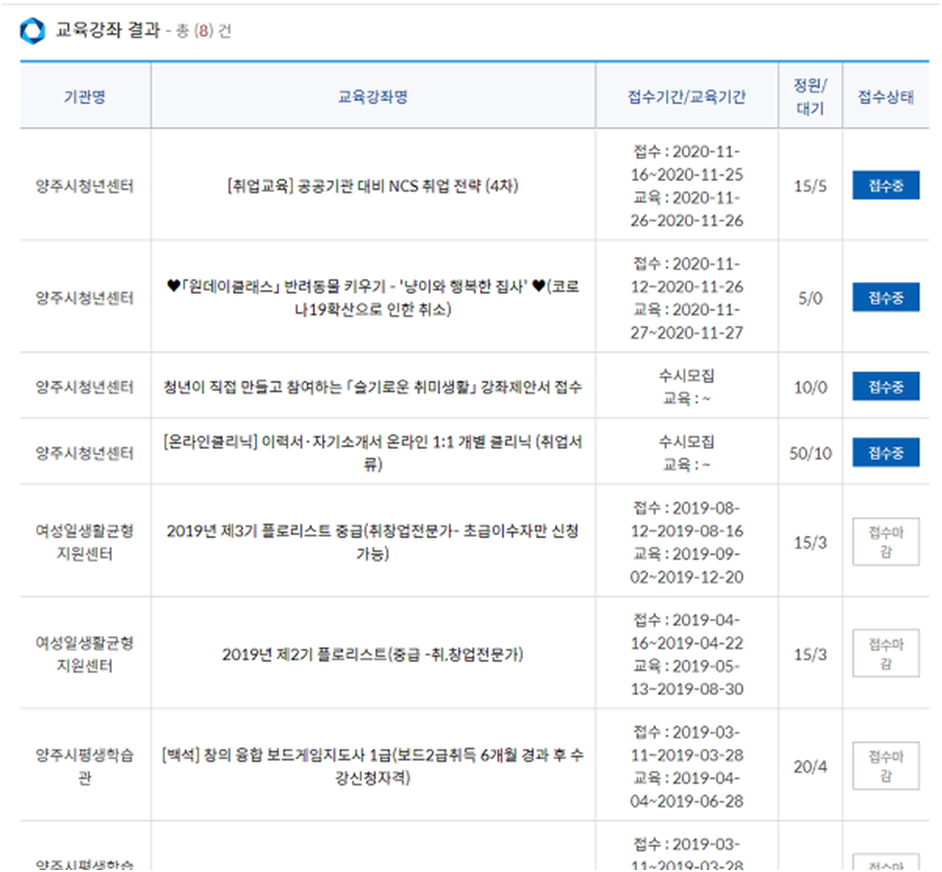Select 여성일생활균형 지원센터 cell in 제3기 플로리스트 row
The height and width of the screenshot is (872, 942).
click(x=85, y=542)
